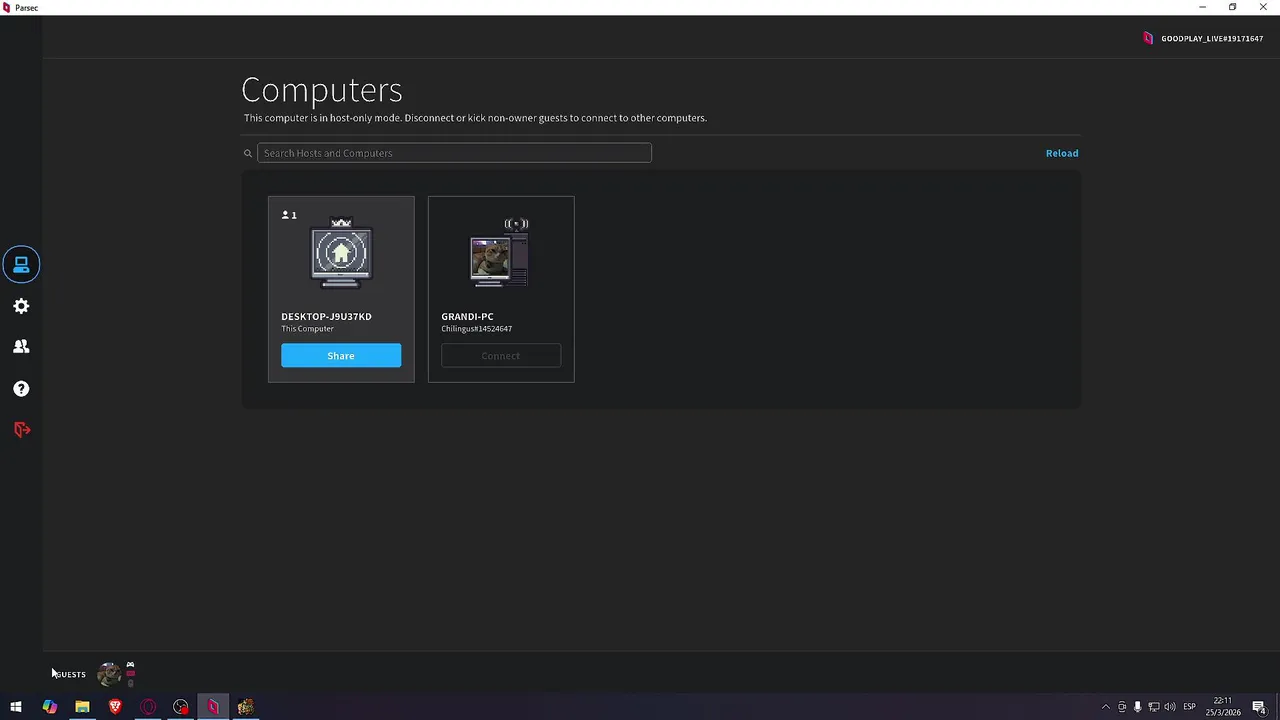Image resolution: width=1280 pixels, height=720 pixels.
Task: Click the Chilingus#14524647 owner text
Action: [x=476, y=328]
